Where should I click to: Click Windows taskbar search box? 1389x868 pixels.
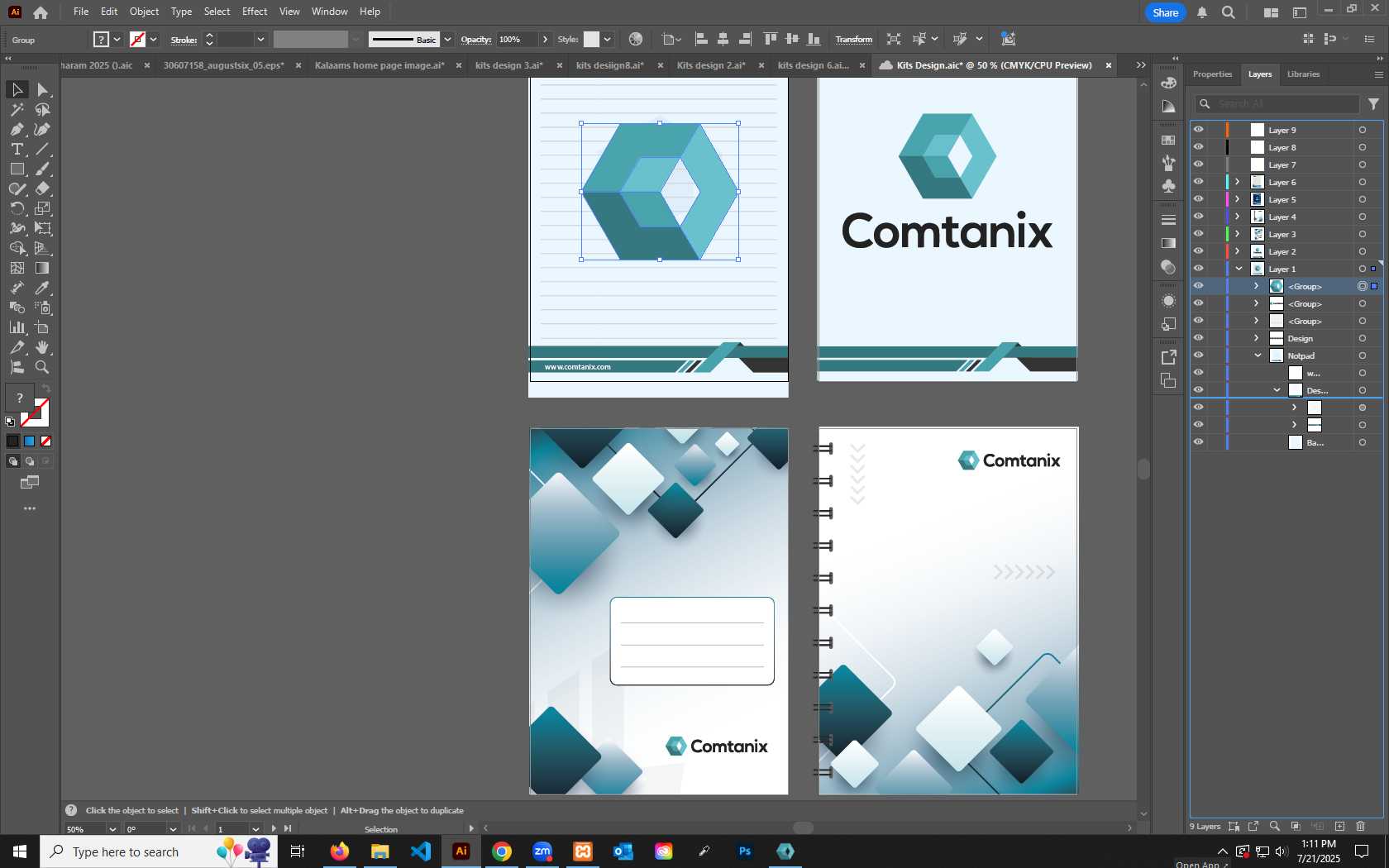click(159, 851)
